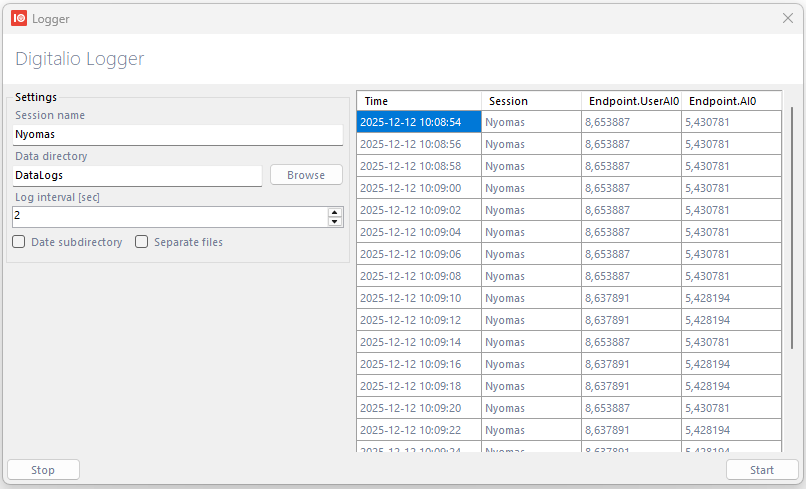Enable the Separate files checkbox

click(x=141, y=242)
